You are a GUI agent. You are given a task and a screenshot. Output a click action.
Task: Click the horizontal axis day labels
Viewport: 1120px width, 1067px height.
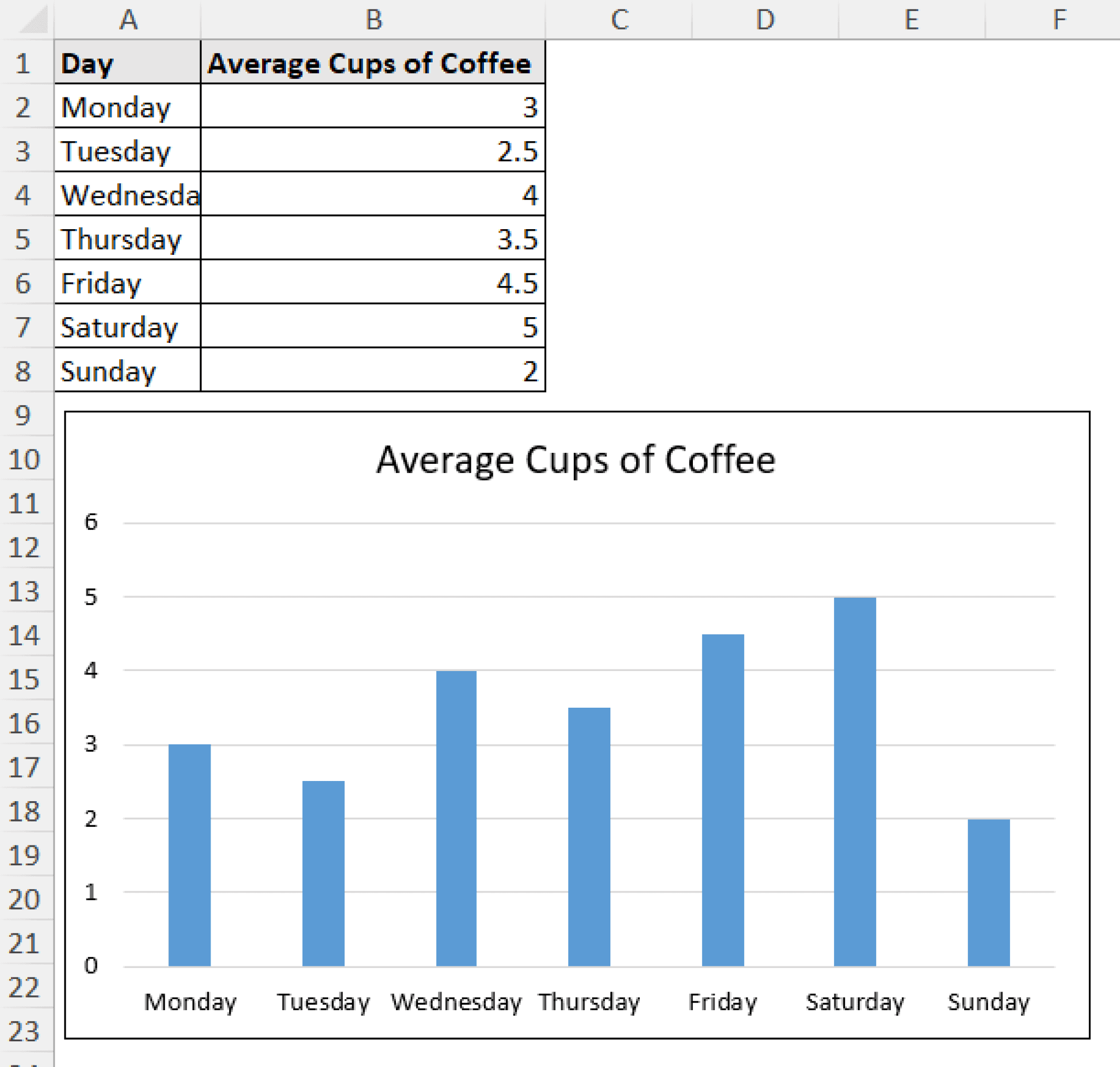pyautogui.click(x=592, y=1002)
